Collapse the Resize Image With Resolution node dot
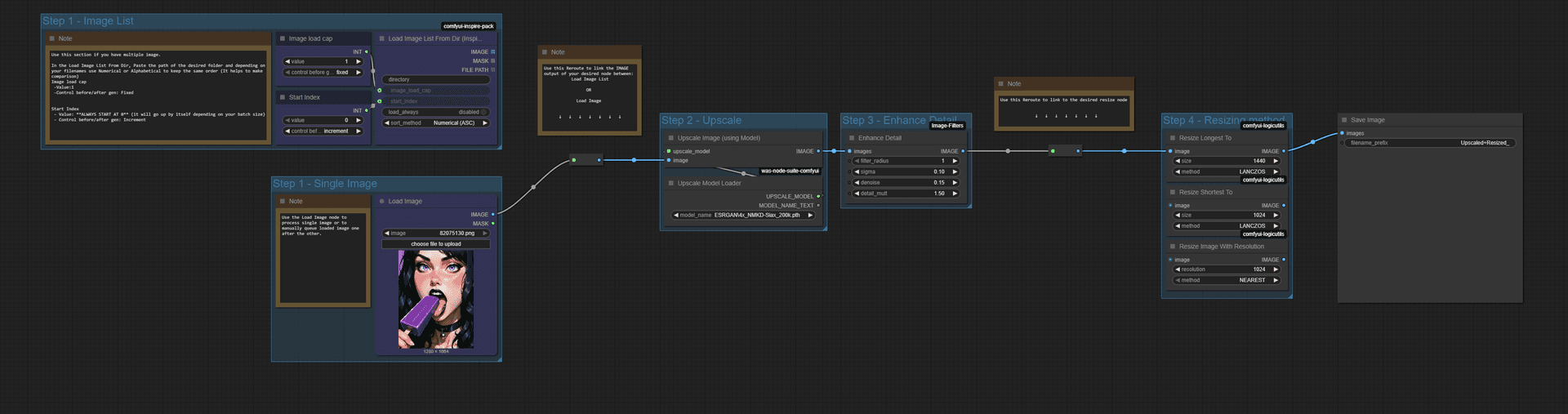The image size is (1568, 414). (1173, 246)
